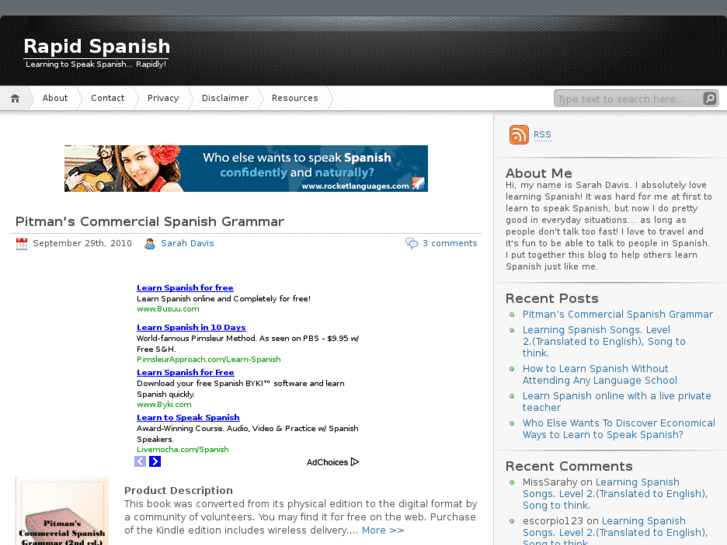Image resolution: width=727 pixels, height=545 pixels.
Task: Open How to Learn Spanish Without Attending school post
Action: click(600, 374)
